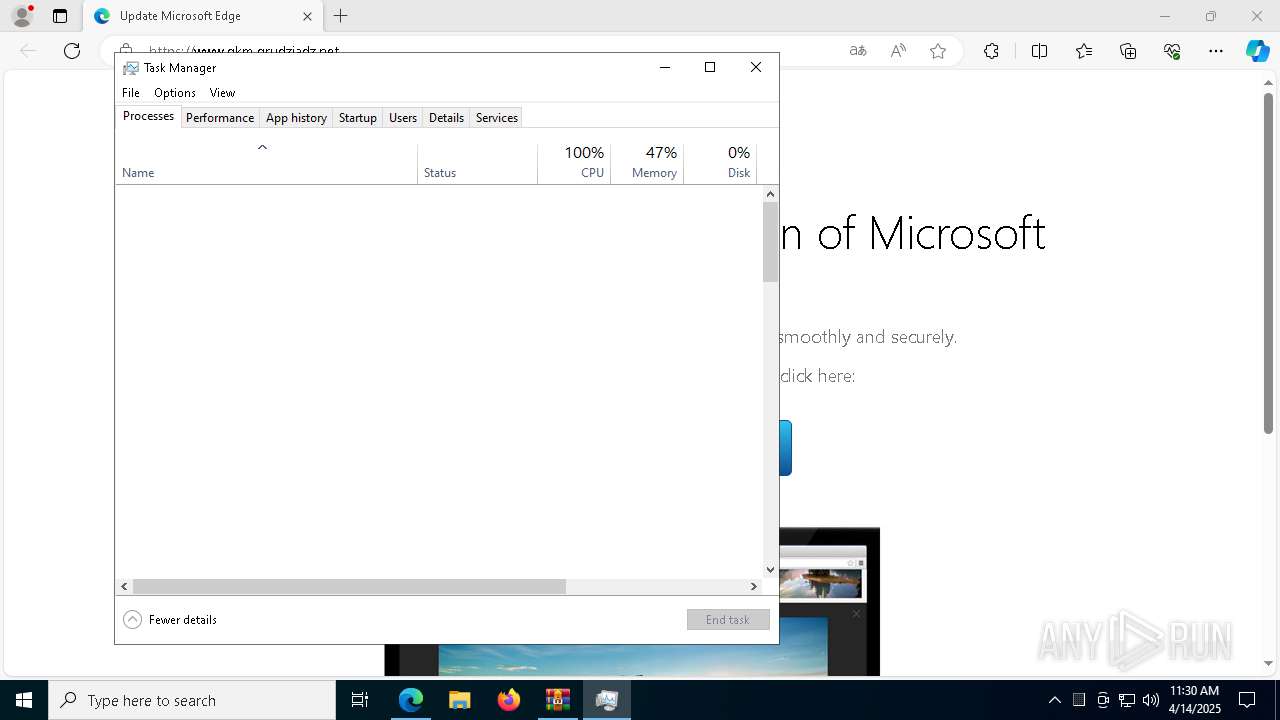Open the clock showing 11:30 AM
The width and height of the screenshot is (1280, 720).
pos(1194,700)
